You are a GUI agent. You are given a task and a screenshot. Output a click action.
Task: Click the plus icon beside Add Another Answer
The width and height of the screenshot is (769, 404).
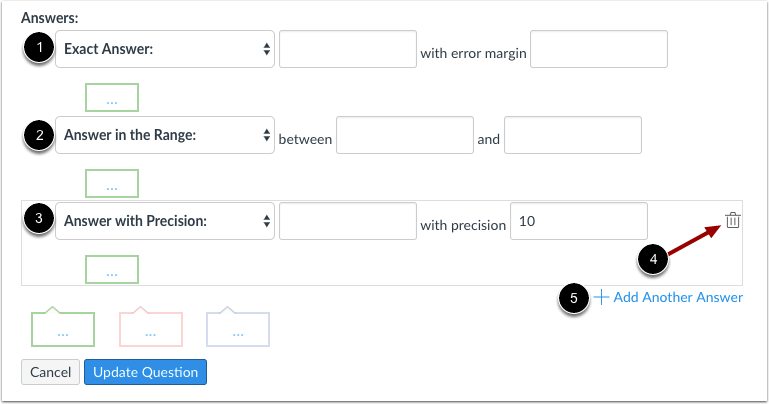(x=601, y=297)
